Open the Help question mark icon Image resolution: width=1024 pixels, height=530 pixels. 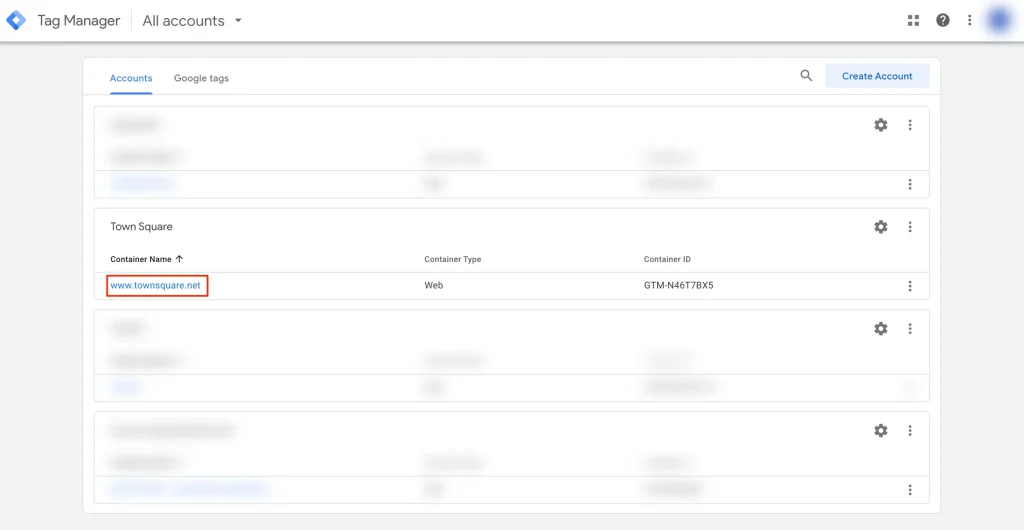[942, 20]
